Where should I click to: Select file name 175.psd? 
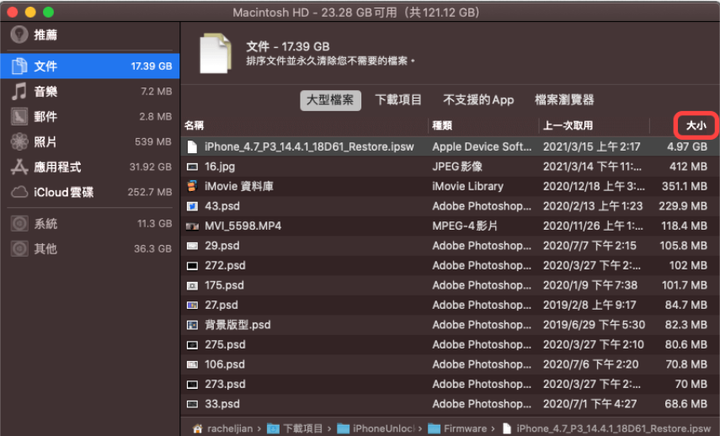click(224, 285)
